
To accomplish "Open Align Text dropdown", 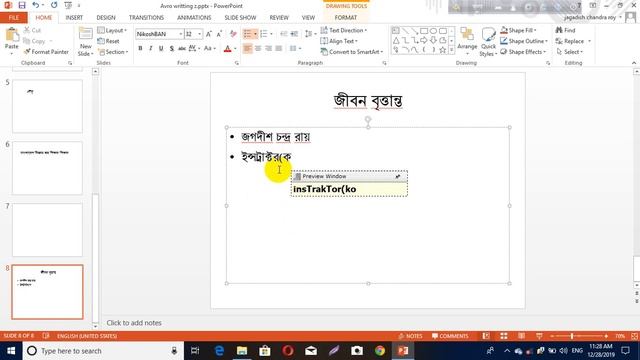I will click(x=339, y=41).
